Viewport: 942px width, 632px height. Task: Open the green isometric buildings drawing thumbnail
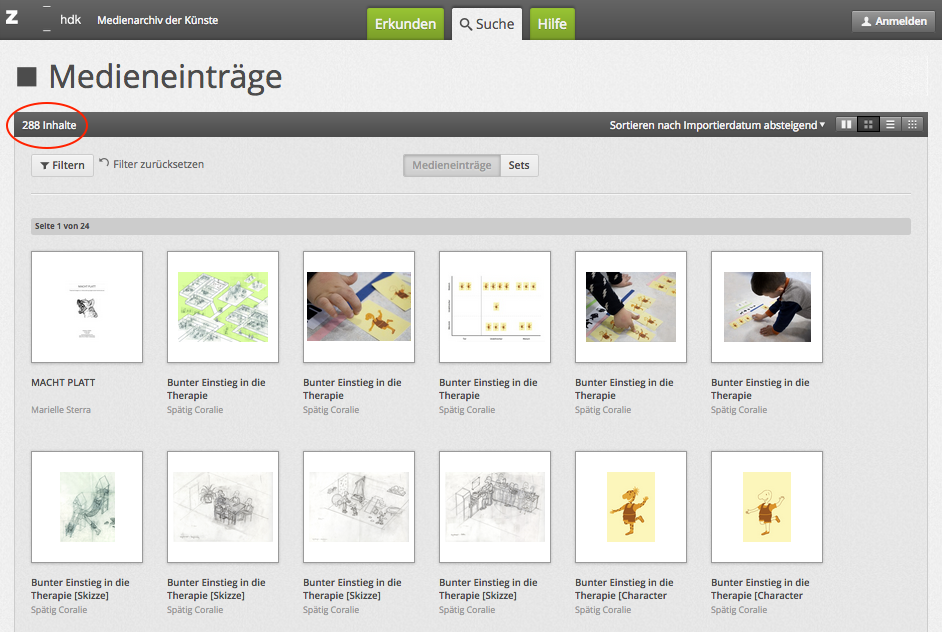pyautogui.click(x=223, y=307)
